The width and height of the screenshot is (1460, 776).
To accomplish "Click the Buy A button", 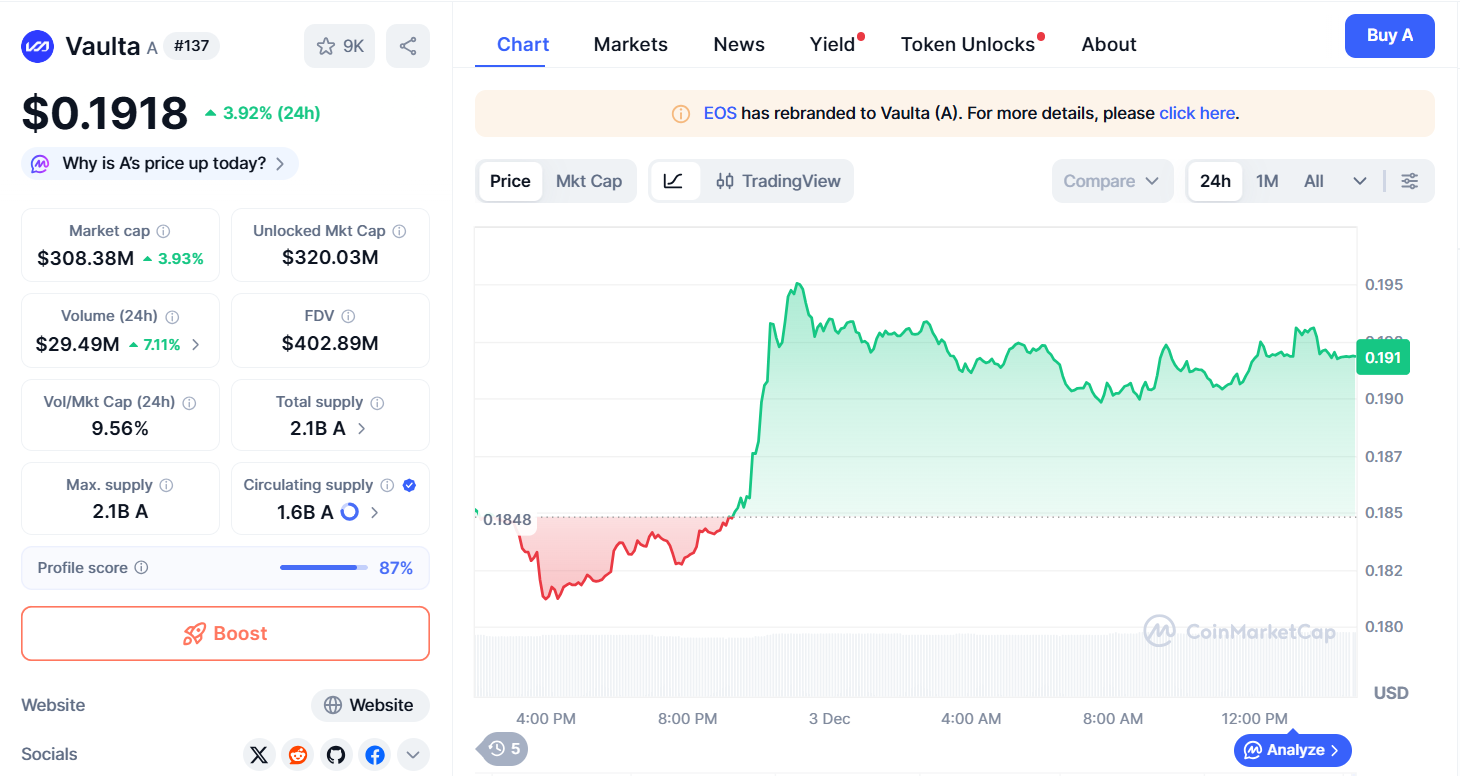I will 1390,35.
